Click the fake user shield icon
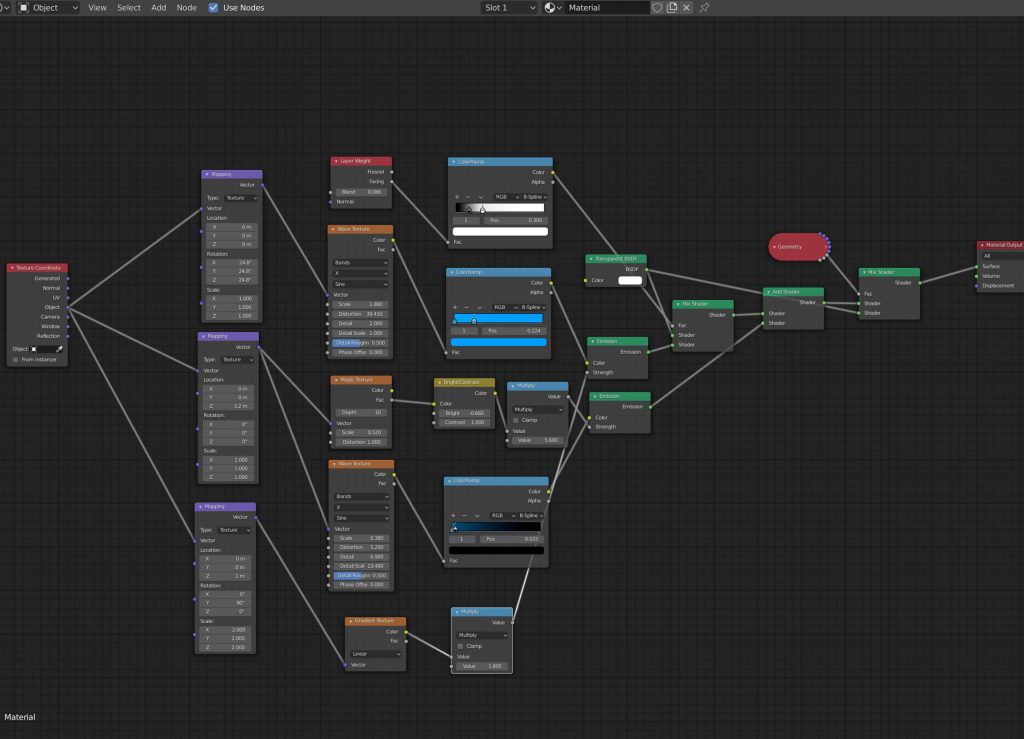This screenshot has height=739, width=1024. click(657, 7)
